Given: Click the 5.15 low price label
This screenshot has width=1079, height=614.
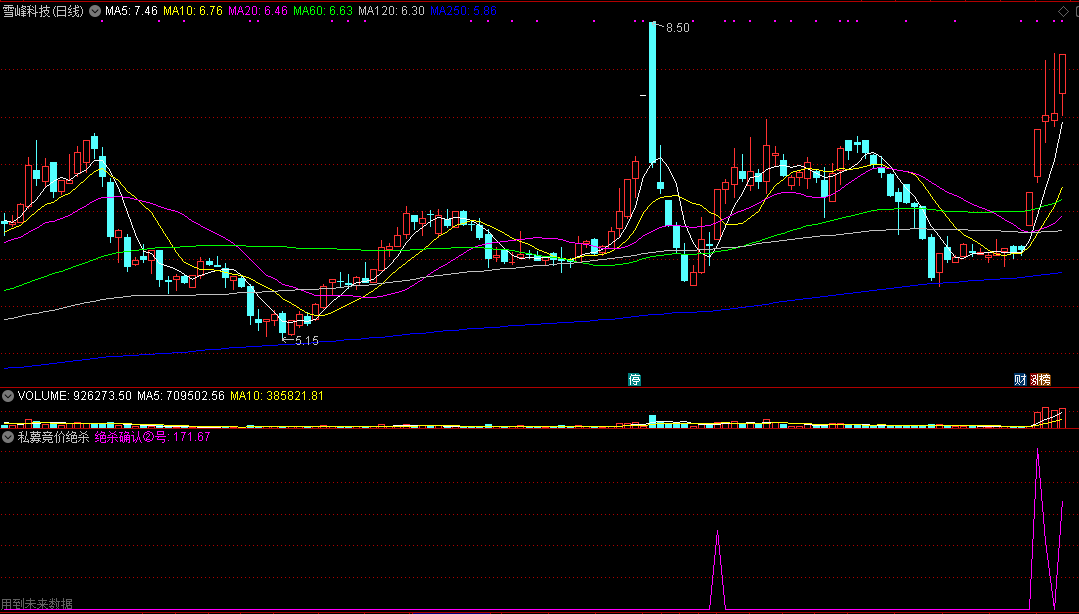Looking at the screenshot, I should point(307,341).
